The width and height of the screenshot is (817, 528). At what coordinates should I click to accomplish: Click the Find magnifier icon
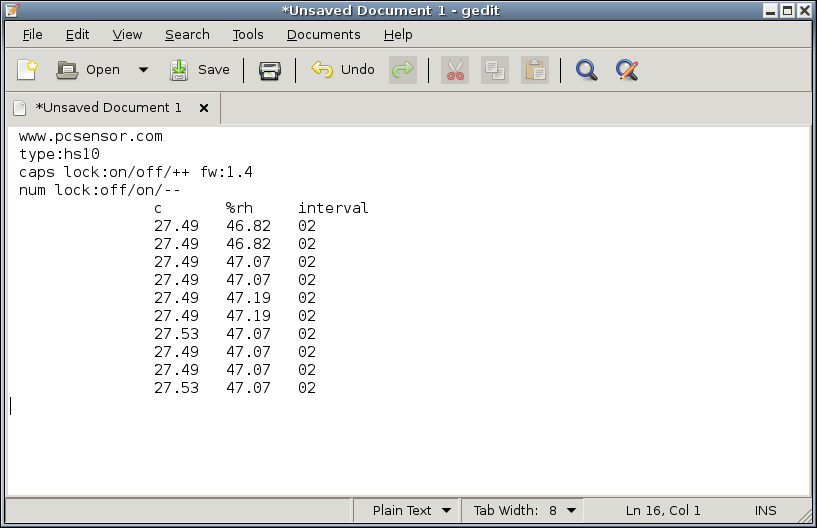click(587, 70)
